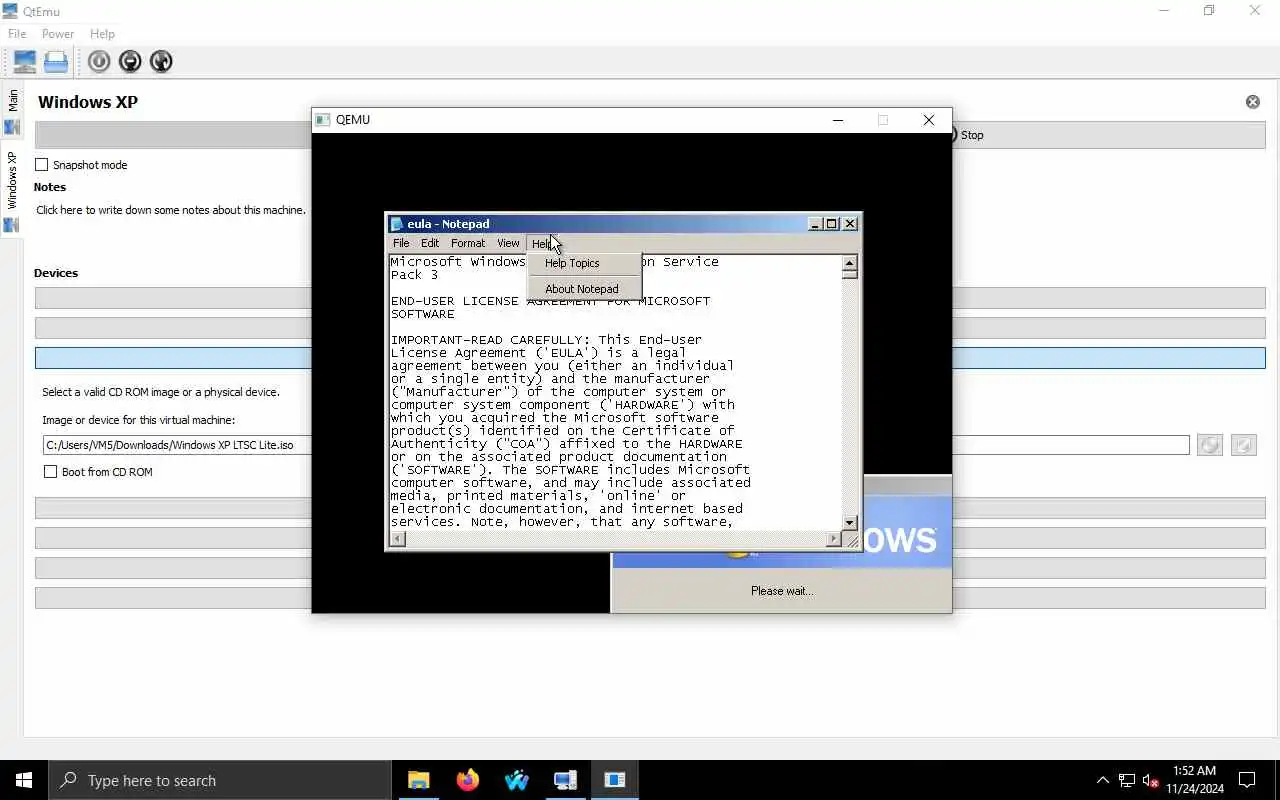Maximize the eula Notepad window
Viewport: 1280px width, 800px height.
(832, 224)
